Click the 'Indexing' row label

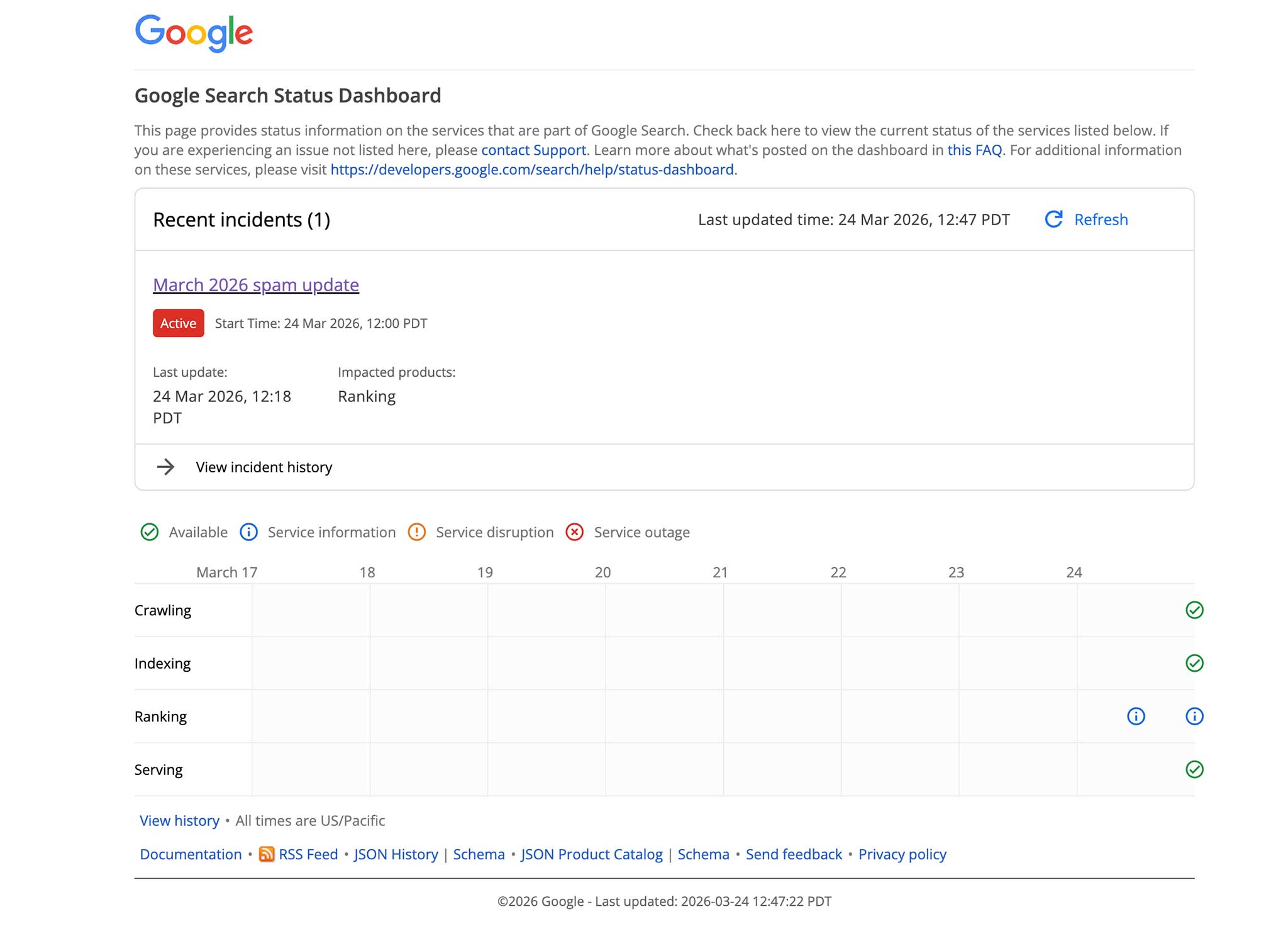coord(162,664)
